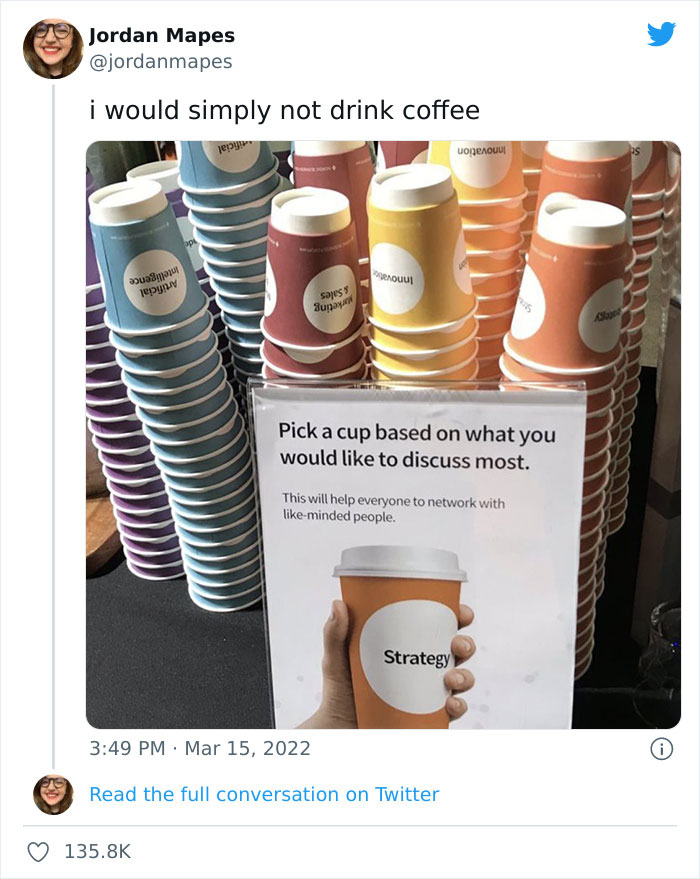
Task: Open the Jordan Mapes display name
Action: click(x=162, y=35)
